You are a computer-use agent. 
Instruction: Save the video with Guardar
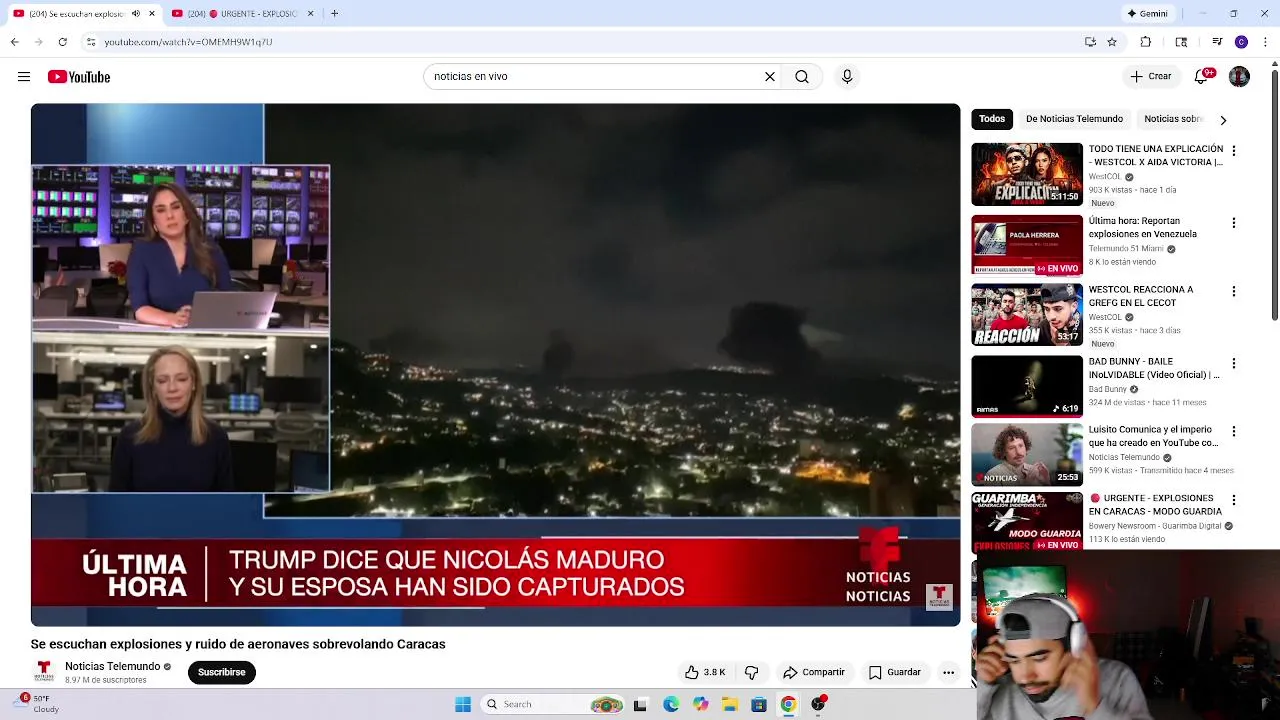[895, 672]
